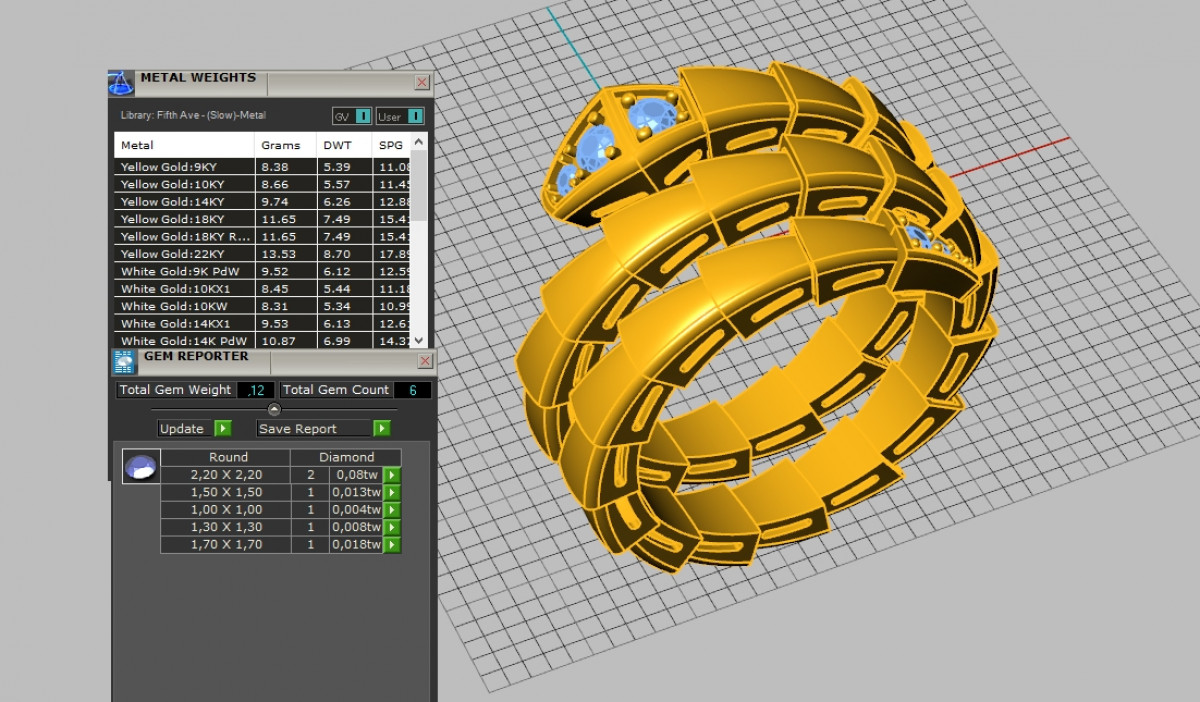Click green arrow for the 1,70 X 1,70 gem row
1200x702 pixels.
tap(392, 545)
